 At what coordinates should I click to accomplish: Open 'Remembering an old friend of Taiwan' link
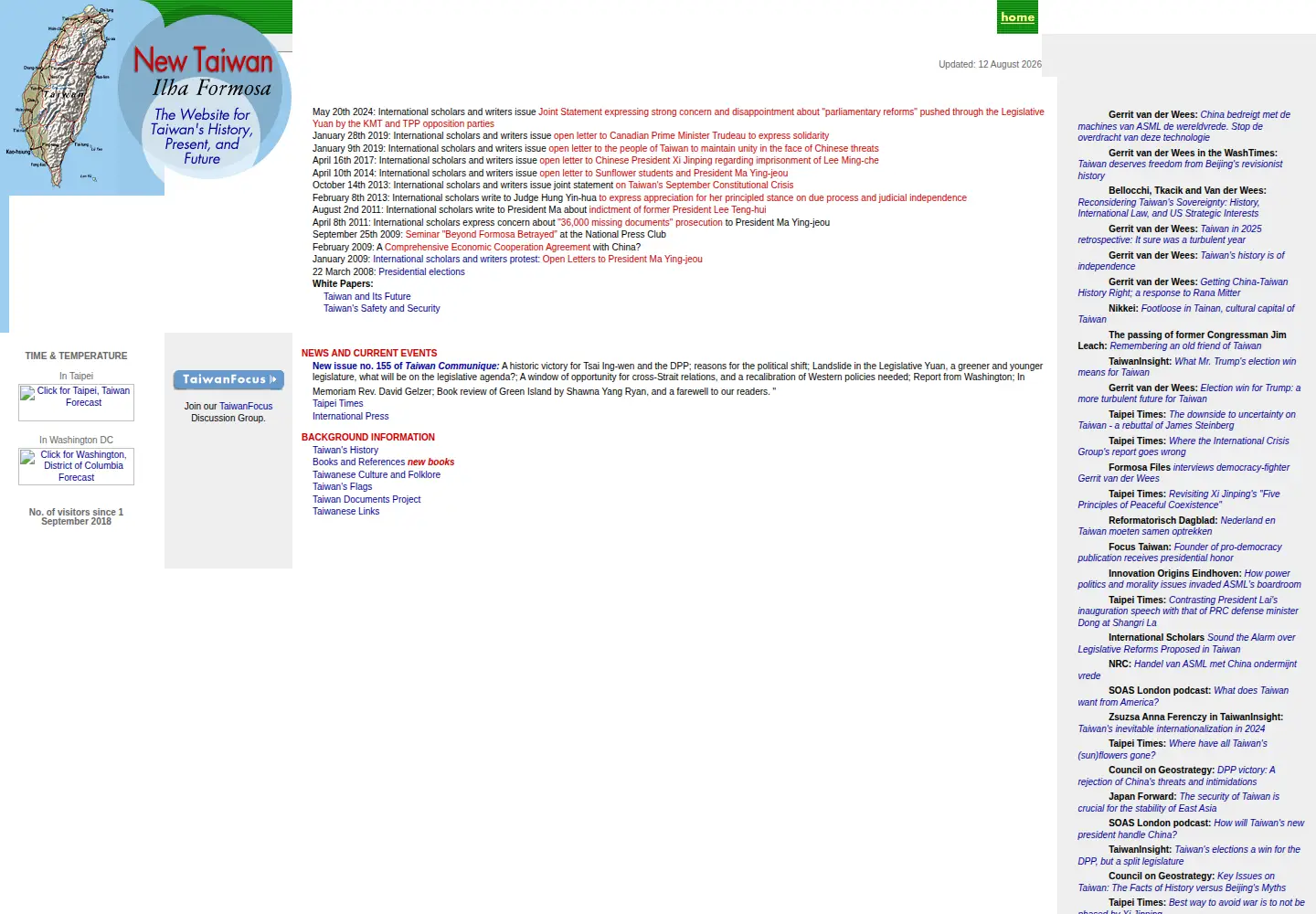(1185, 346)
